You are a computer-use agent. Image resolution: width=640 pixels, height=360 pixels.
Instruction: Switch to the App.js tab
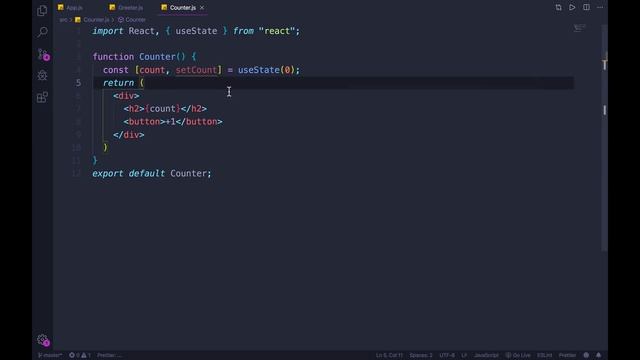tap(71, 8)
